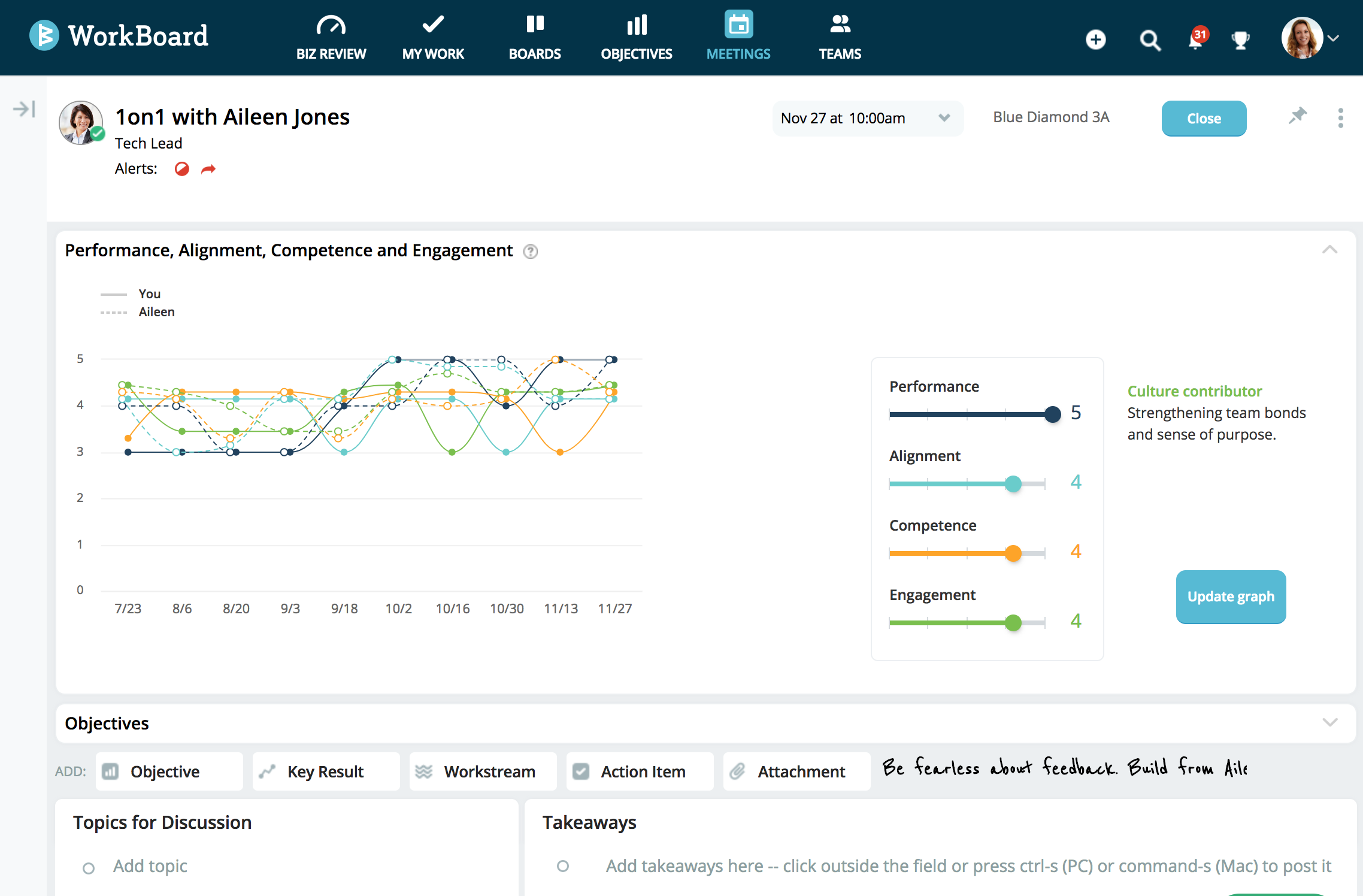Expand the collapsed side panel arrow
Viewport: 1363px width, 896px height.
pos(25,109)
